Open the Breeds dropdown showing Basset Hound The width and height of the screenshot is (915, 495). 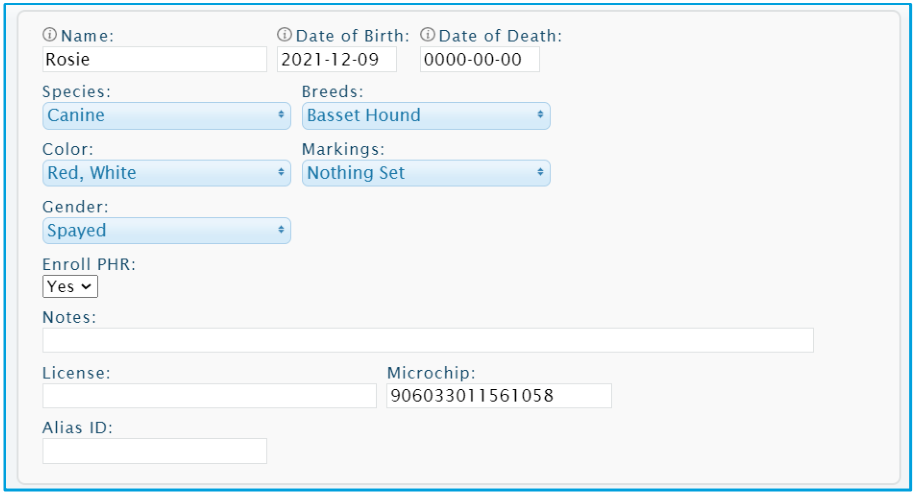426,116
